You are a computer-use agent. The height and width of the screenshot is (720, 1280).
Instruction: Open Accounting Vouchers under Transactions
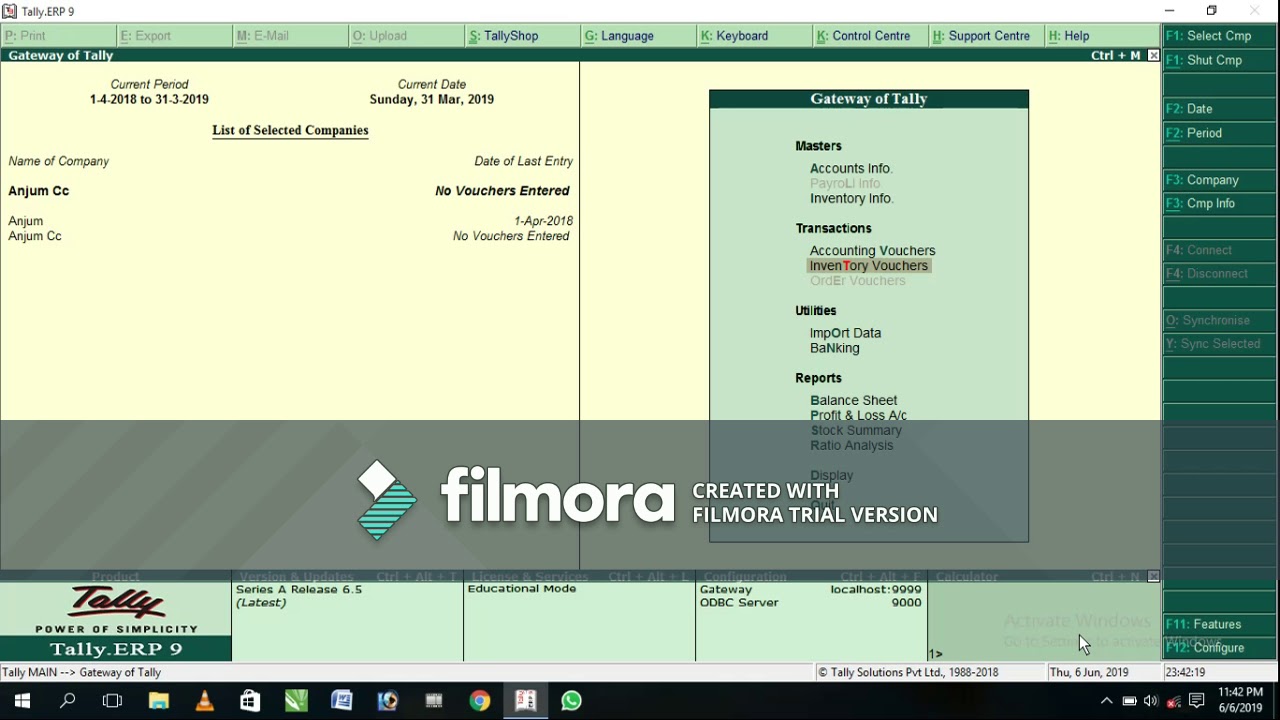(x=872, y=251)
